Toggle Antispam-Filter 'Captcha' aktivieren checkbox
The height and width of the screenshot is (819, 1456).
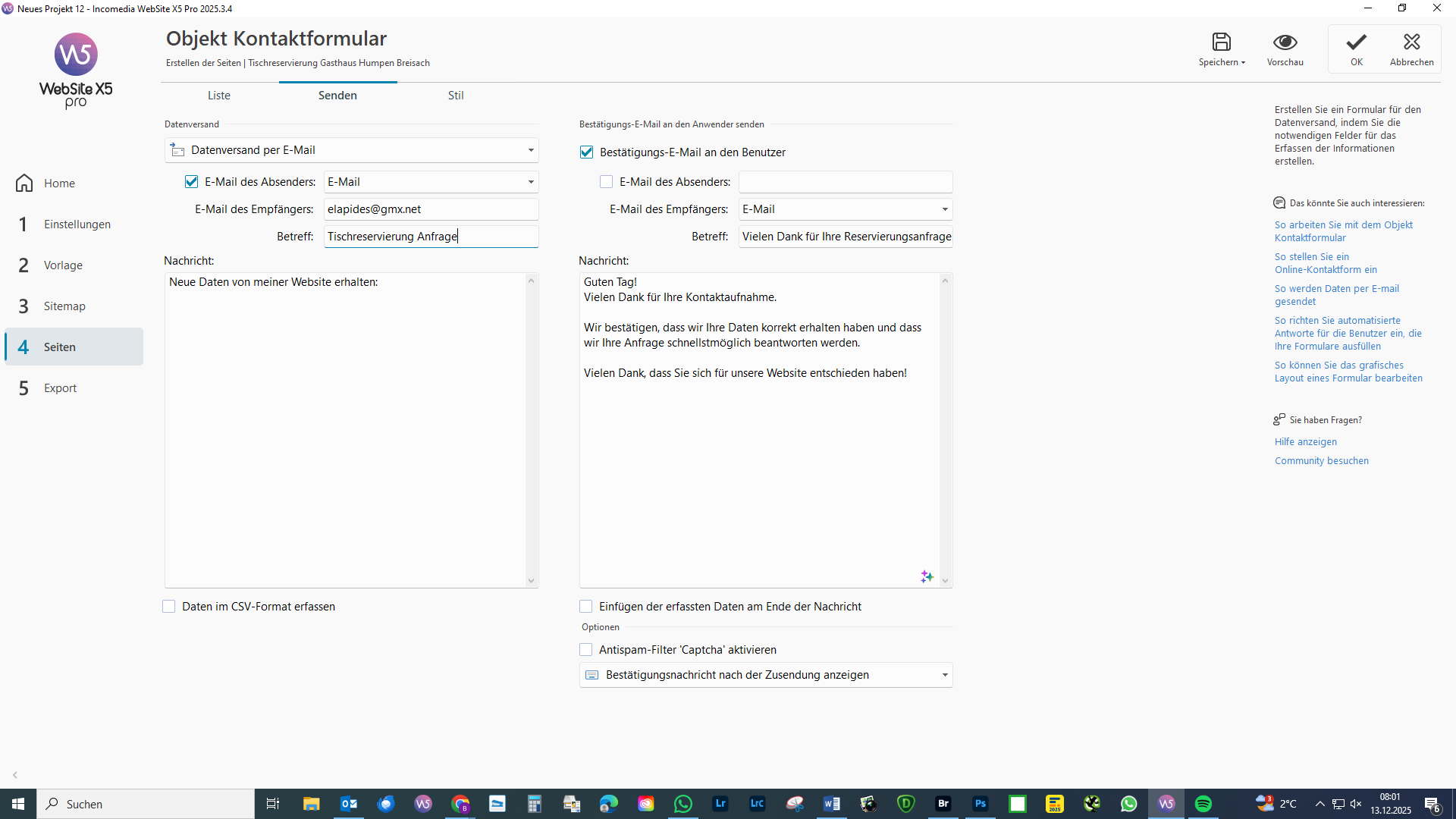click(x=585, y=650)
